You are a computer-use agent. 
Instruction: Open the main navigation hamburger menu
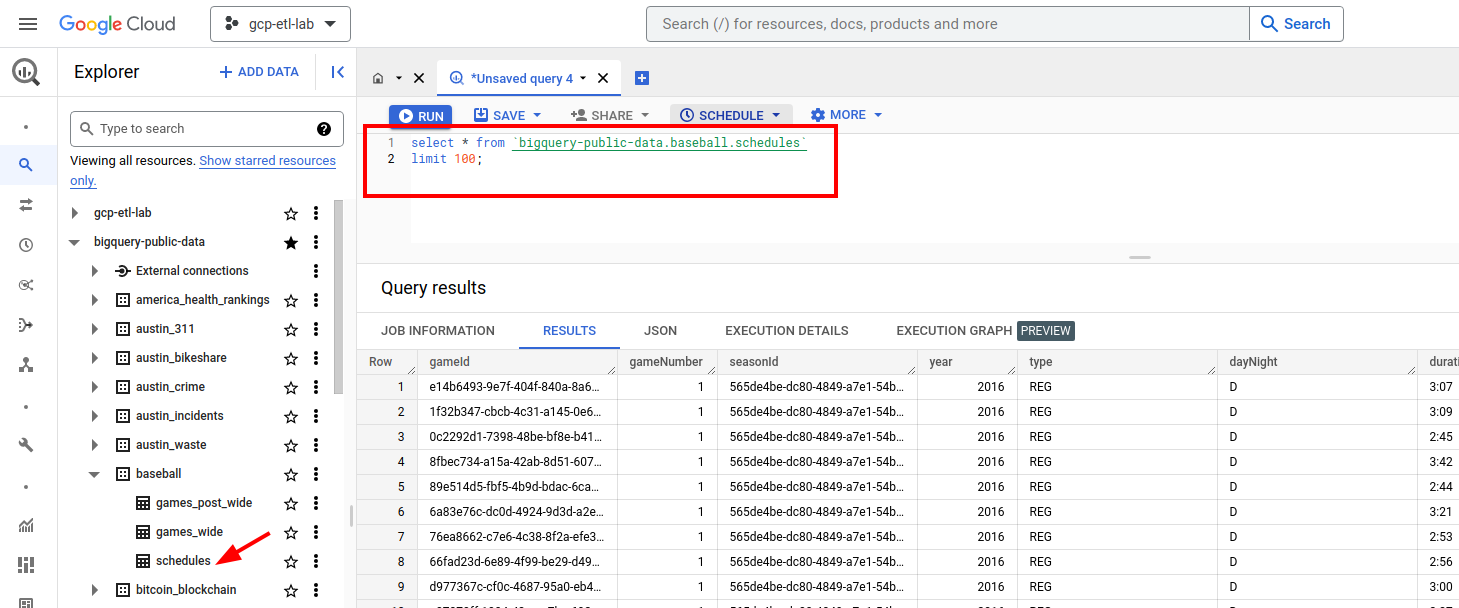(x=28, y=24)
